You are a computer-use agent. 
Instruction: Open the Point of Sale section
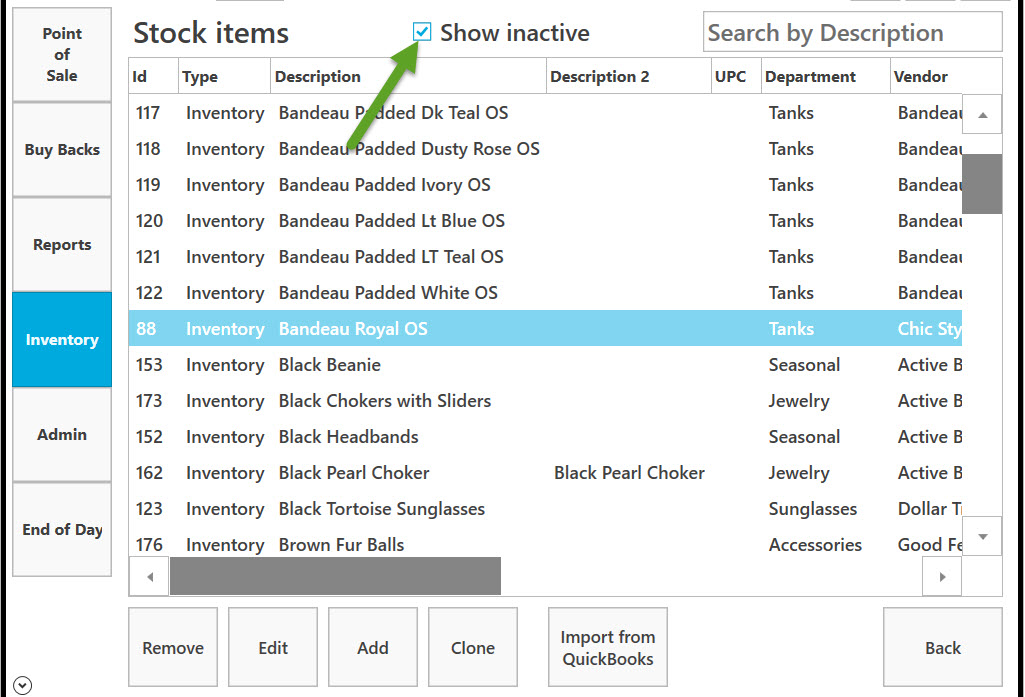coord(62,54)
